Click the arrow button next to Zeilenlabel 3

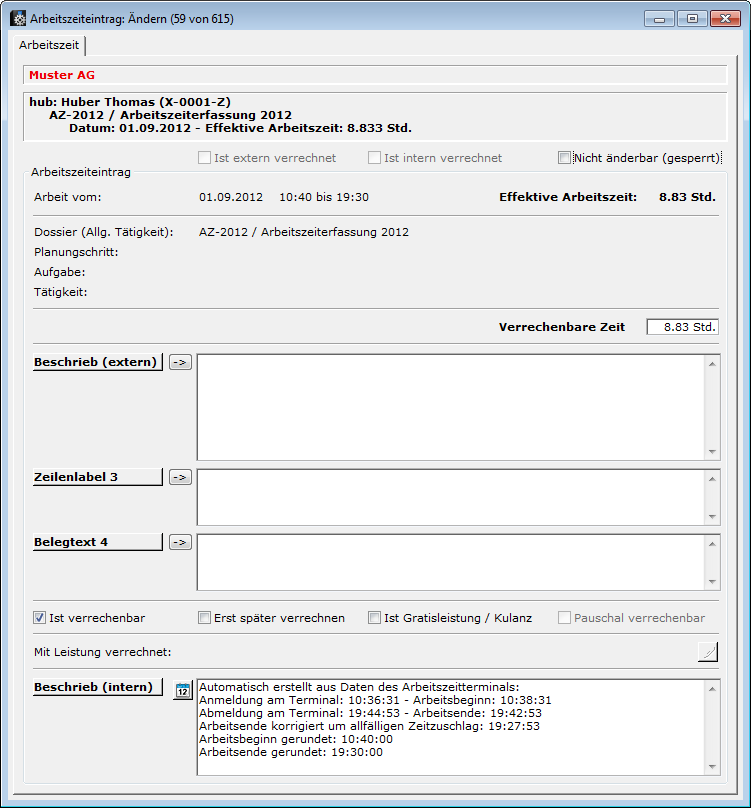tap(179, 477)
